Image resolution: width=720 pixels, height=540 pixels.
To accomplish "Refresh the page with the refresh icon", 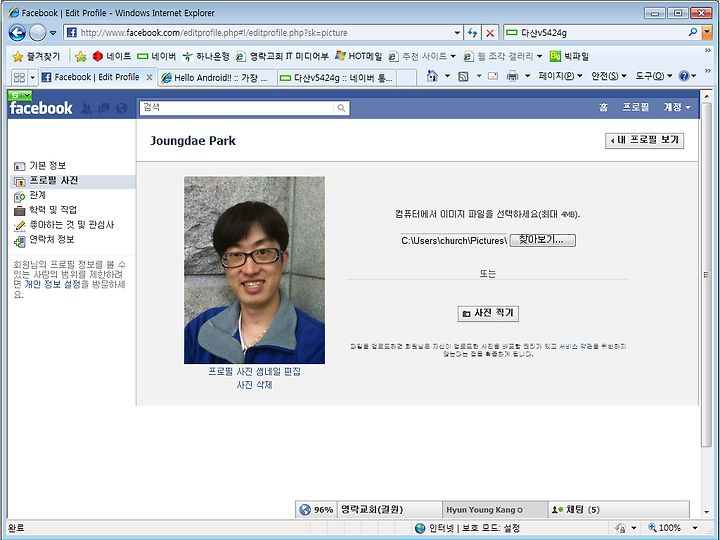I will pos(472,33).
